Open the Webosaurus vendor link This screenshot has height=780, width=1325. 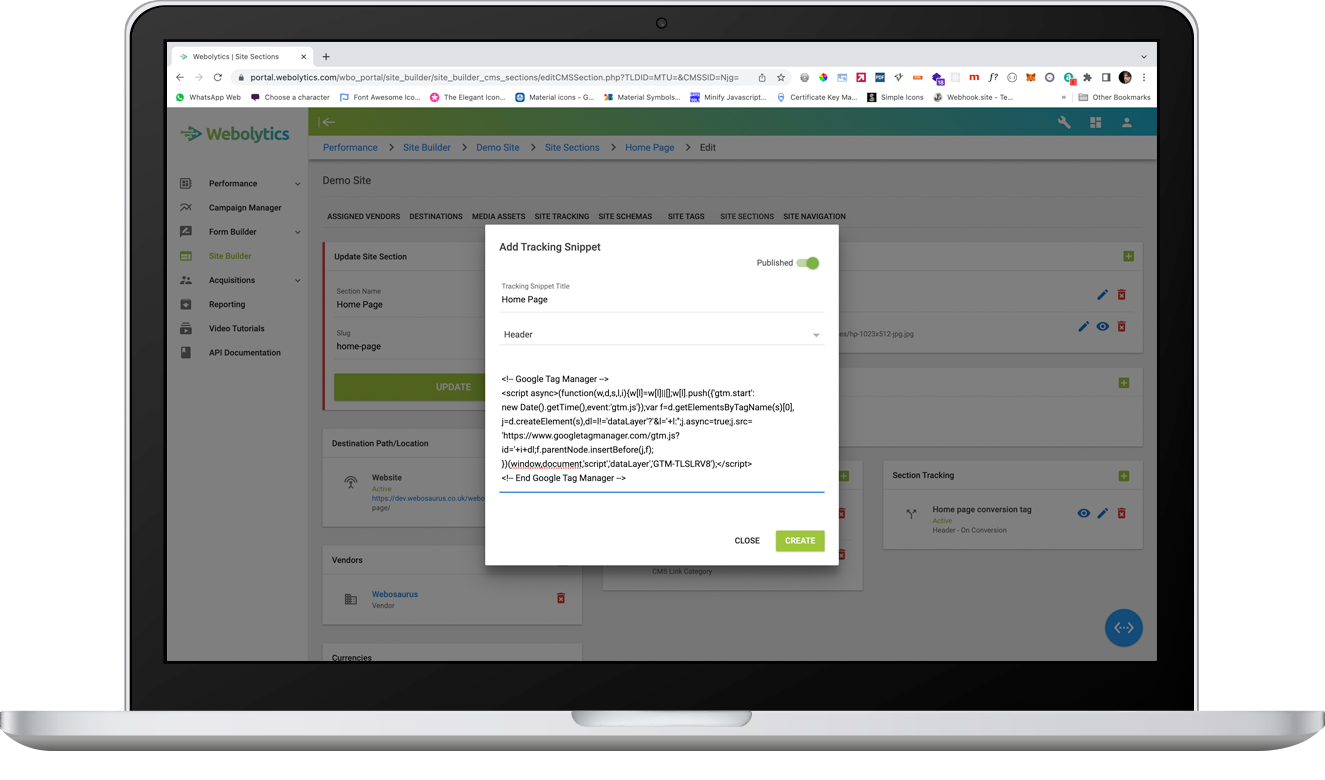(x=395, y=594)
